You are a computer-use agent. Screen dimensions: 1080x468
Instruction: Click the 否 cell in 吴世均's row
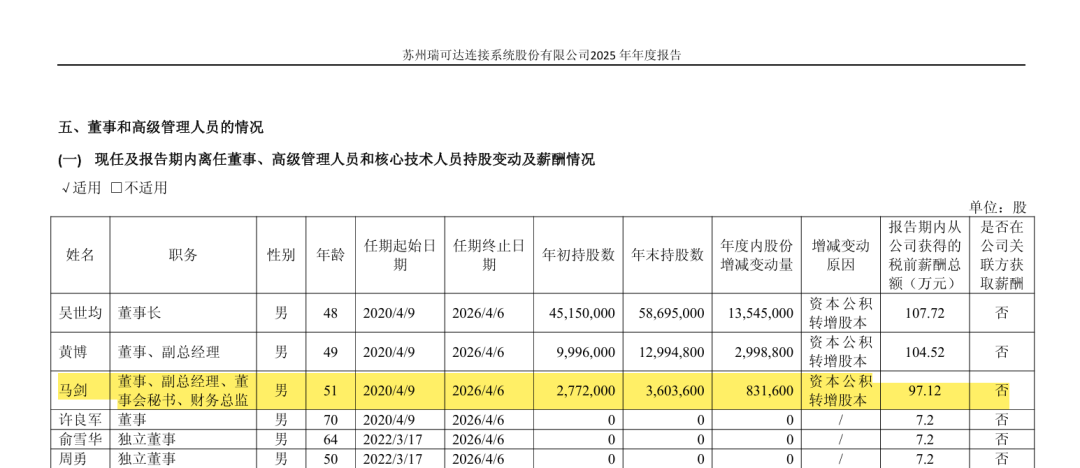pyautogui.click(x=1001, y=313)
